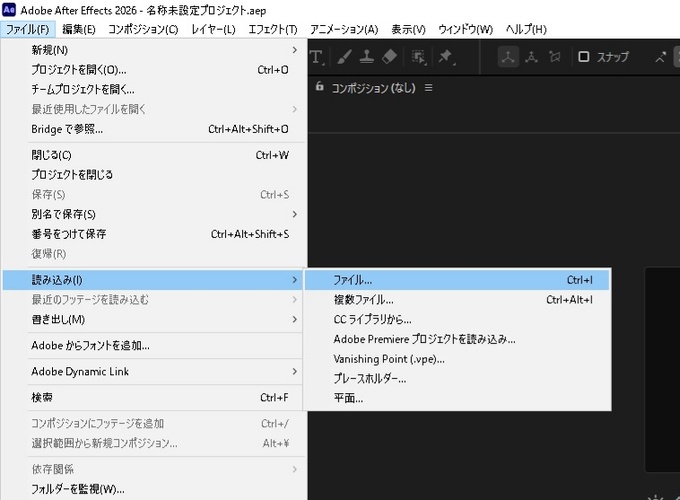680x500 pixels.
Task: Open the アニメーション(A) menu
Action: pyautogui.click(x=344, y=29)
